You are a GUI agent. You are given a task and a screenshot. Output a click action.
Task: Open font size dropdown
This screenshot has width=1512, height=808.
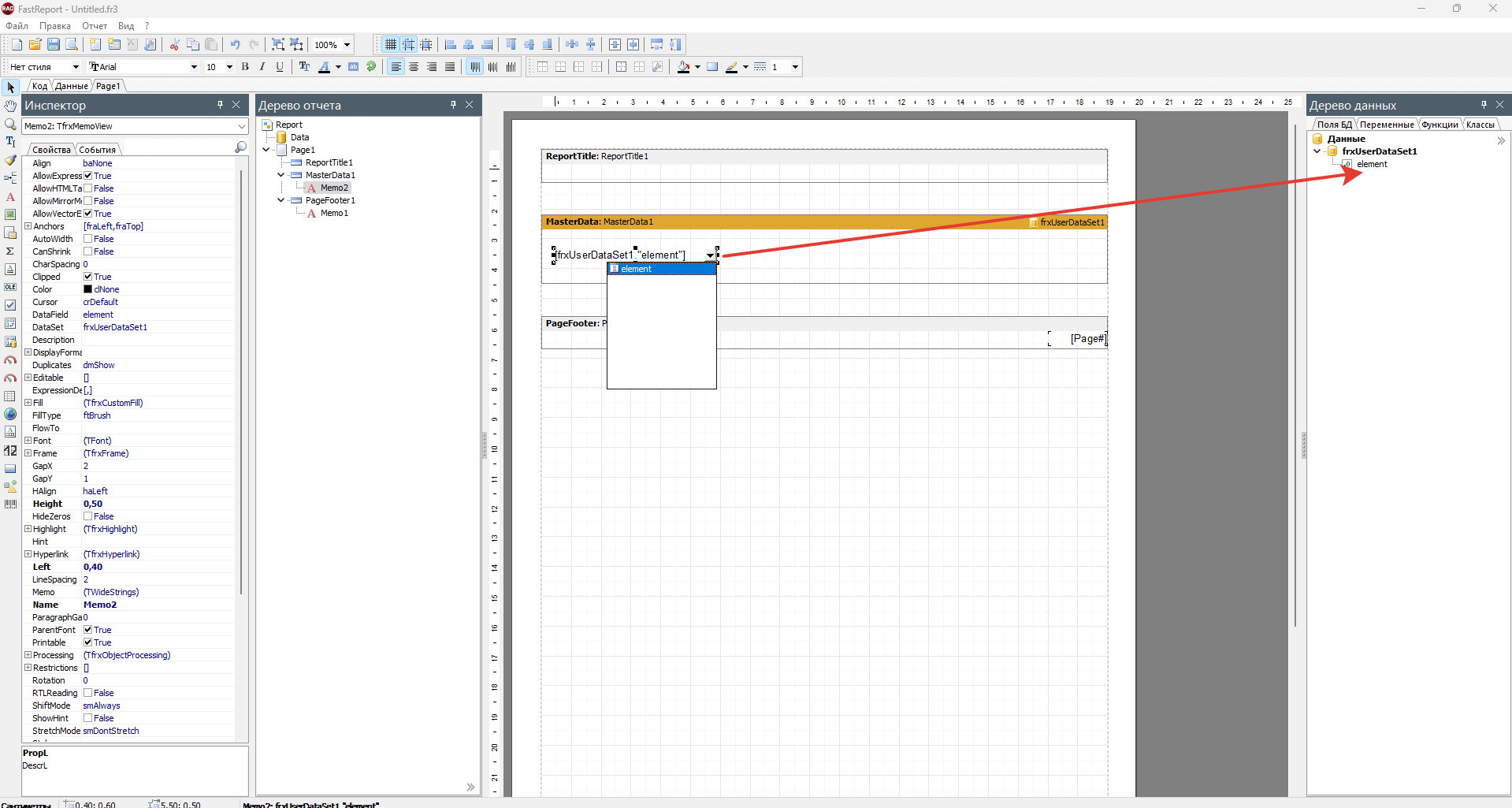pos(229,67)
